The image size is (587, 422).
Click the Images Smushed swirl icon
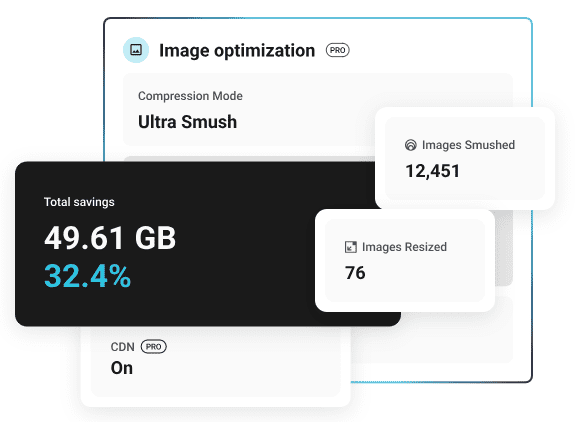point(411,145)
